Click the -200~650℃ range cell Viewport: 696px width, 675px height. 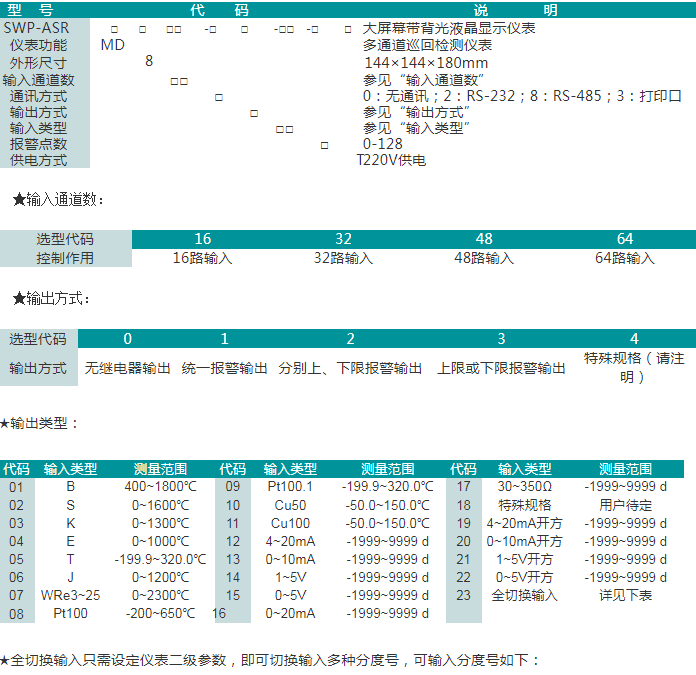point(160,613)
